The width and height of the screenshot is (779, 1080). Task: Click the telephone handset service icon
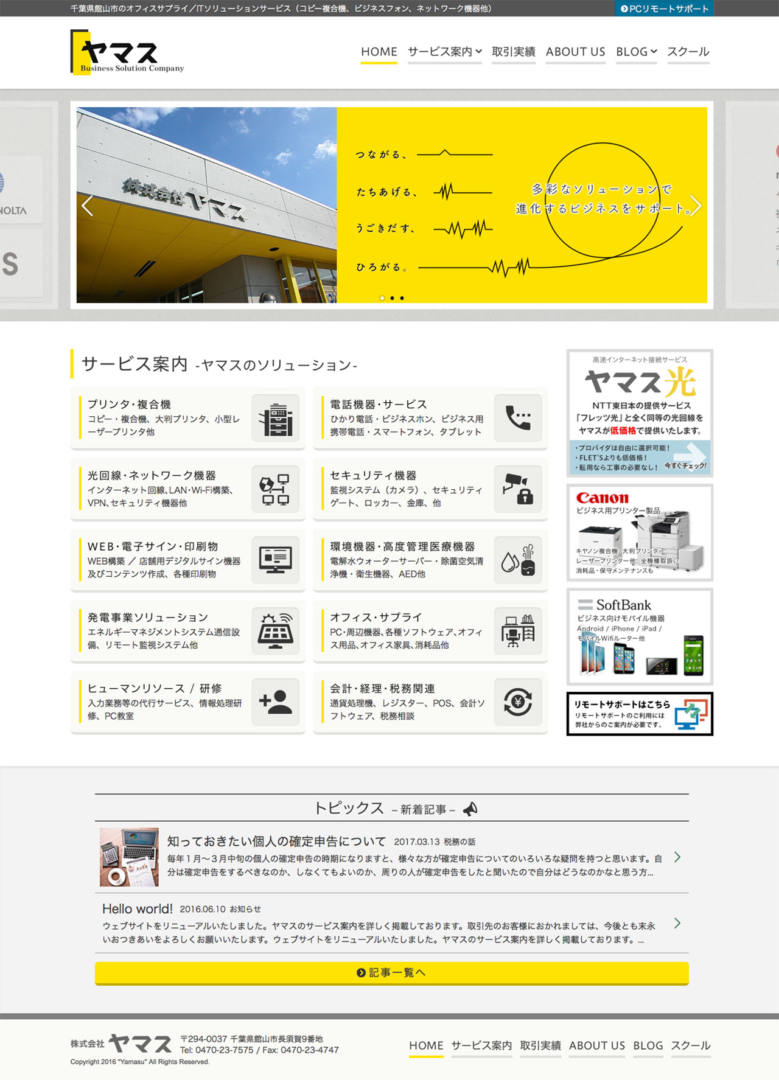point(518,418)
